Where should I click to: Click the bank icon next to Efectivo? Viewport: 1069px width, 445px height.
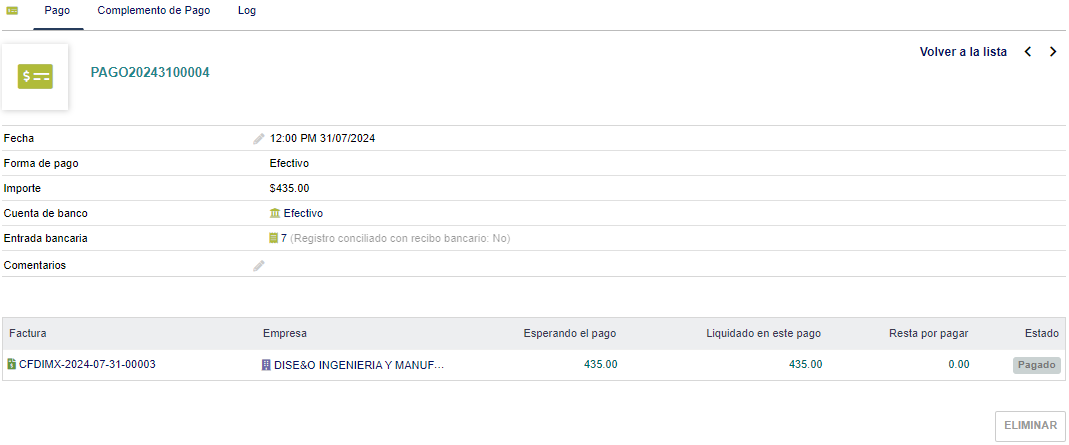(275, 213)
